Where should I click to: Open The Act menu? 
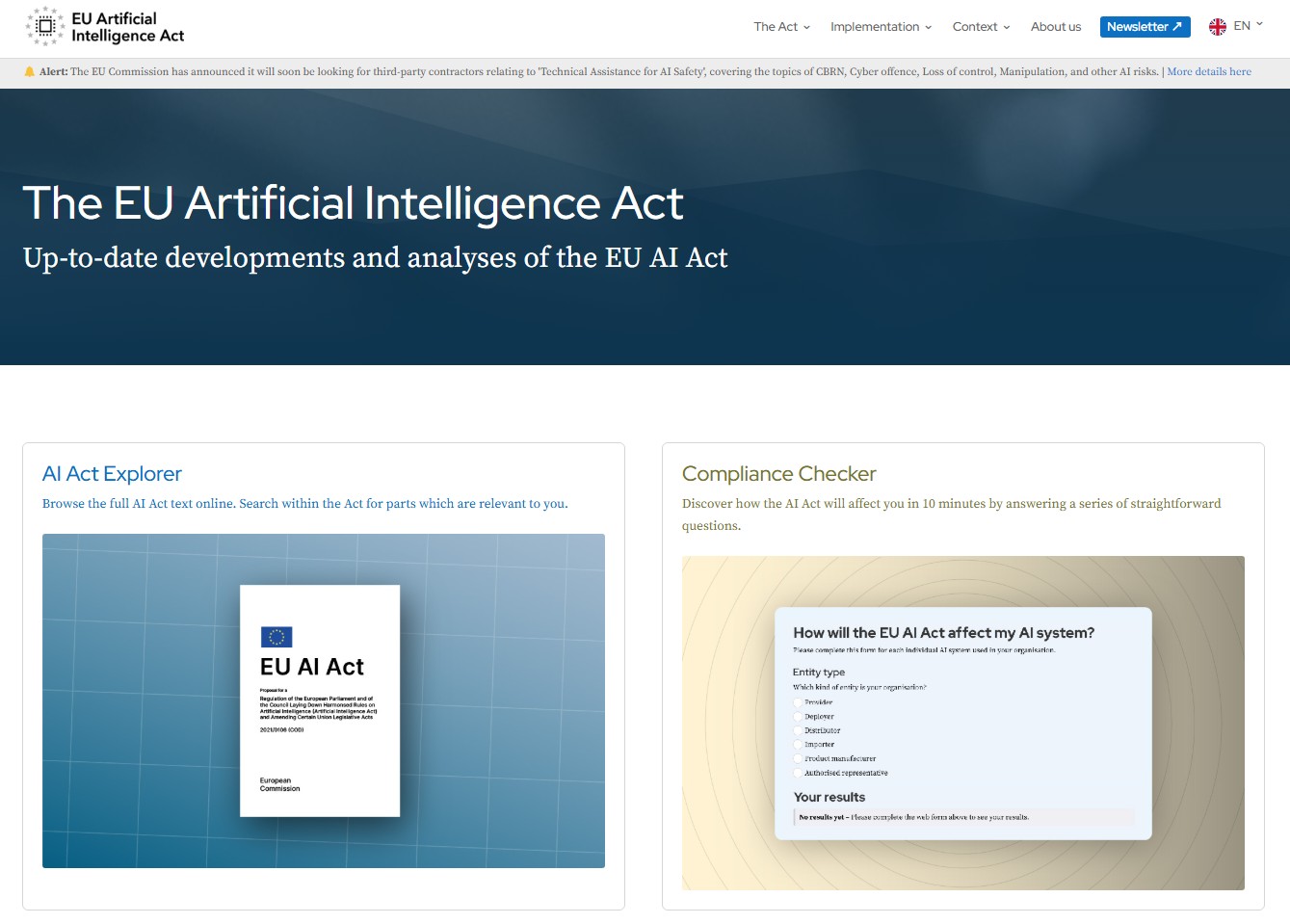coord(781,27)
